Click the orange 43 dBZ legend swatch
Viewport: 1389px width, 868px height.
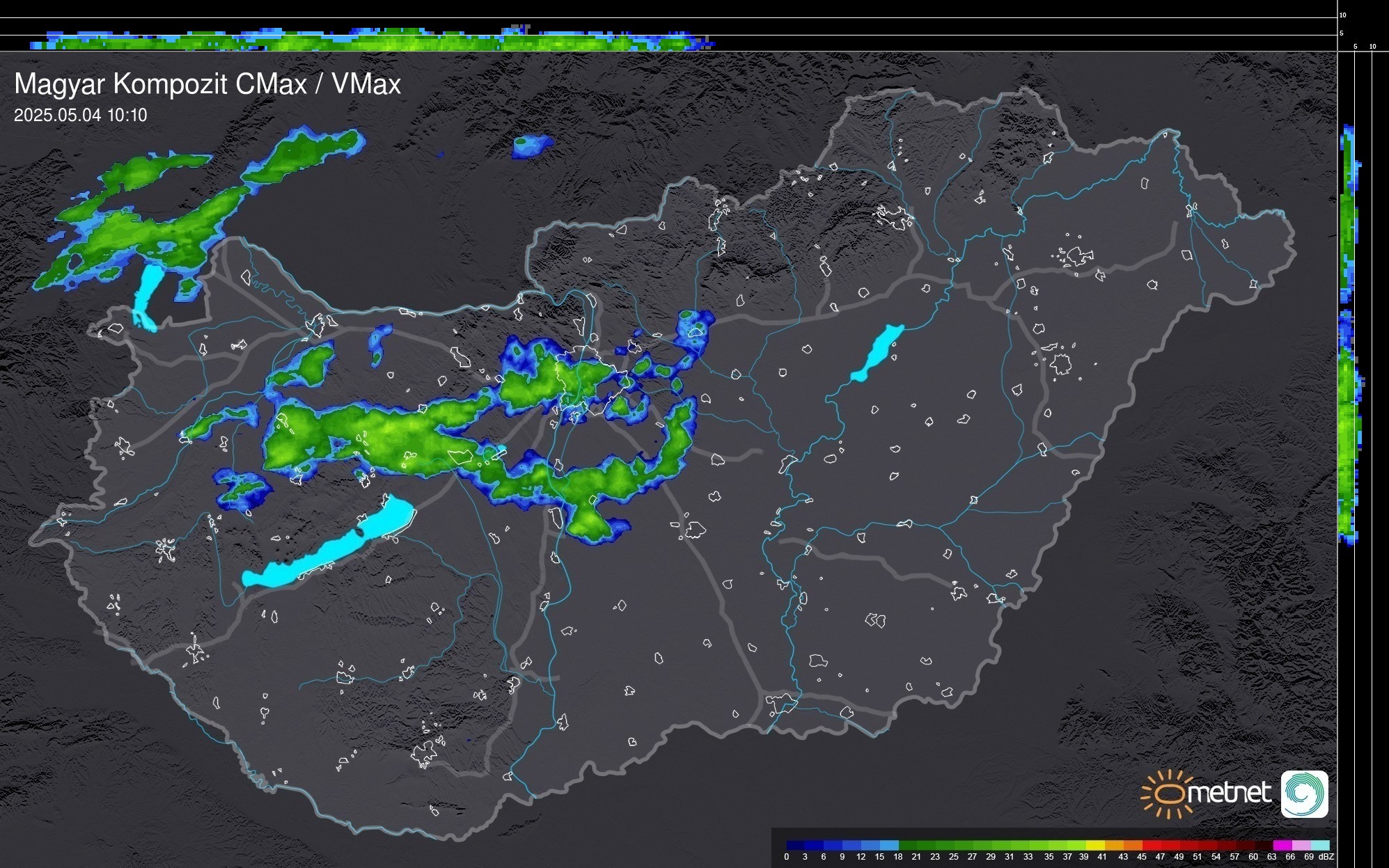tap(1133, 846)
